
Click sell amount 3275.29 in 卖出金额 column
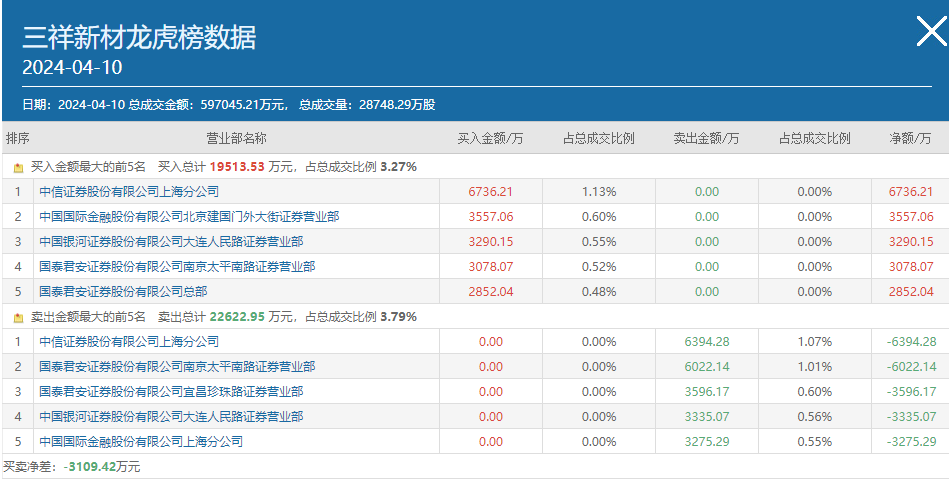tap(707, 441)
